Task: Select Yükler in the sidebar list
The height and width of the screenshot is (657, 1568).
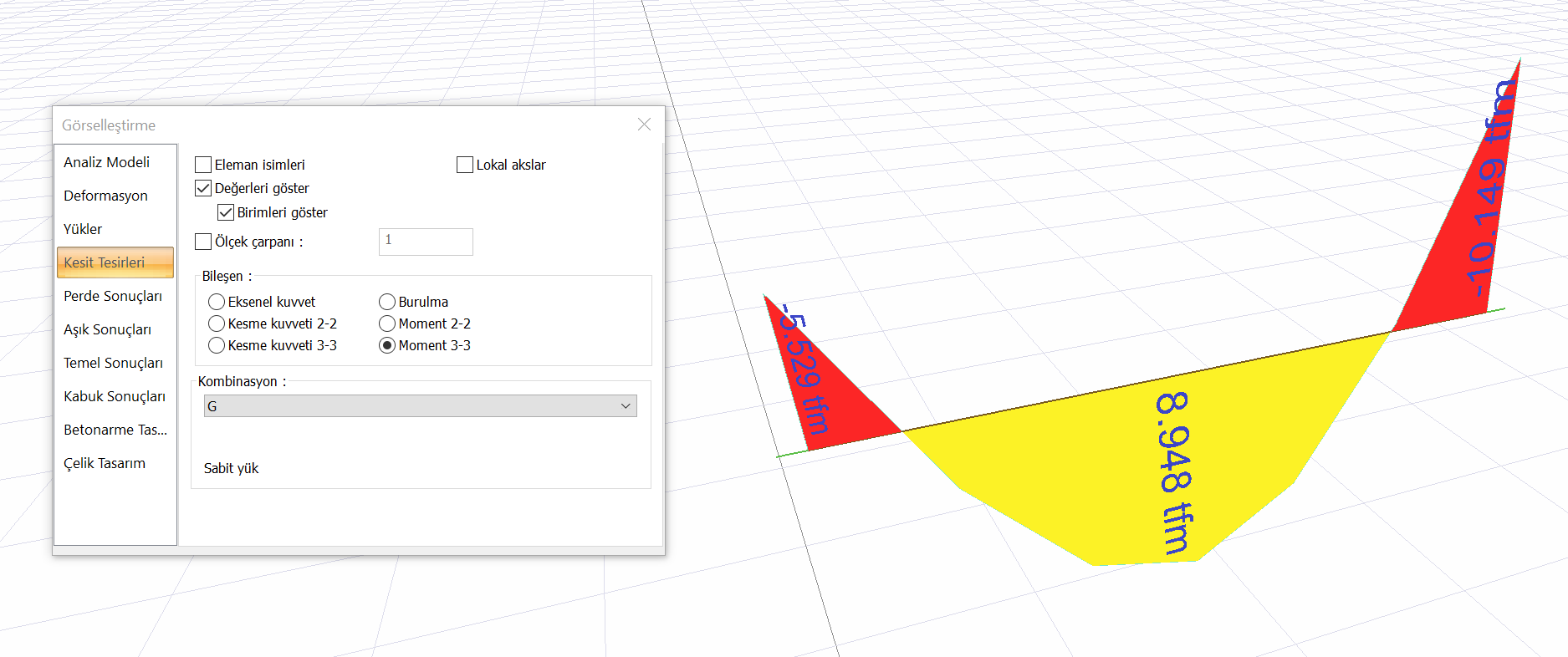Action: click(83, 229)
